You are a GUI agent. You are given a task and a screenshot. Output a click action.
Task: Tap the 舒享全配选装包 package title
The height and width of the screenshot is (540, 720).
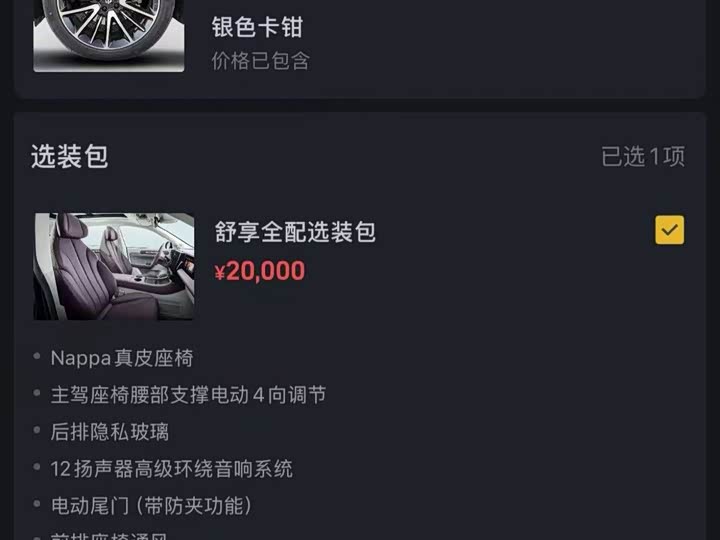pyautogui.click(x=295, y=231)
